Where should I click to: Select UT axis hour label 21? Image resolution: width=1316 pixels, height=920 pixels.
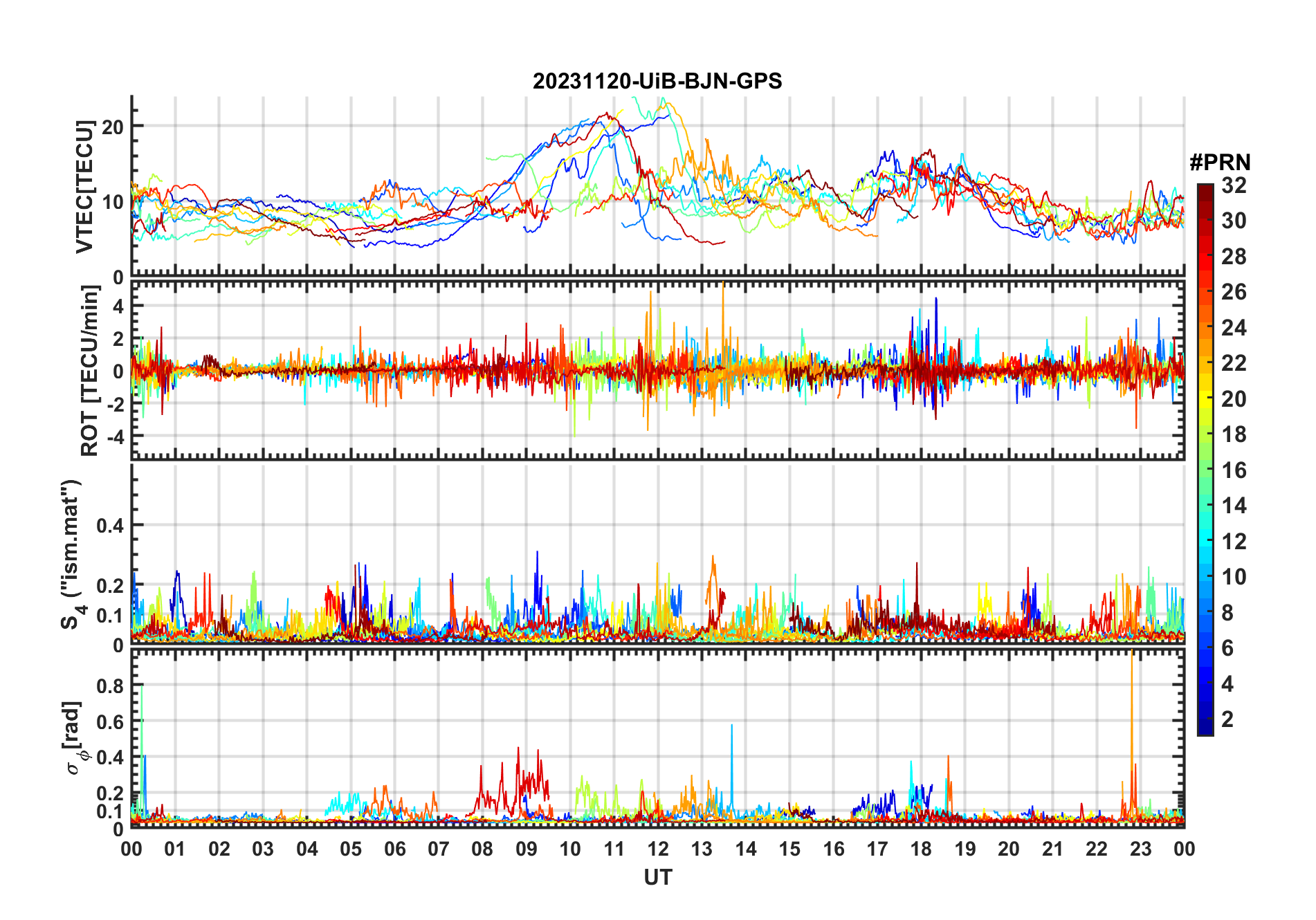1053,849
